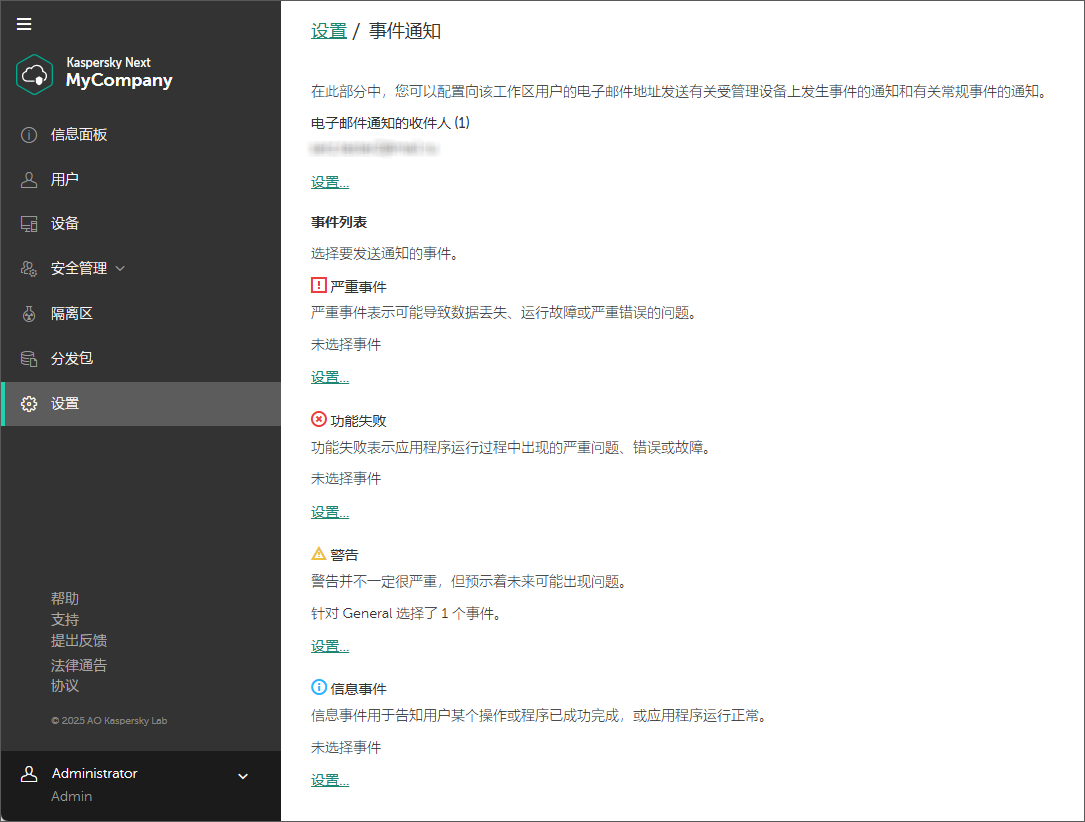Screen dimensions: 1085x822
Task: Expand the 安全管理 submenu chevron
Action: 119,268
